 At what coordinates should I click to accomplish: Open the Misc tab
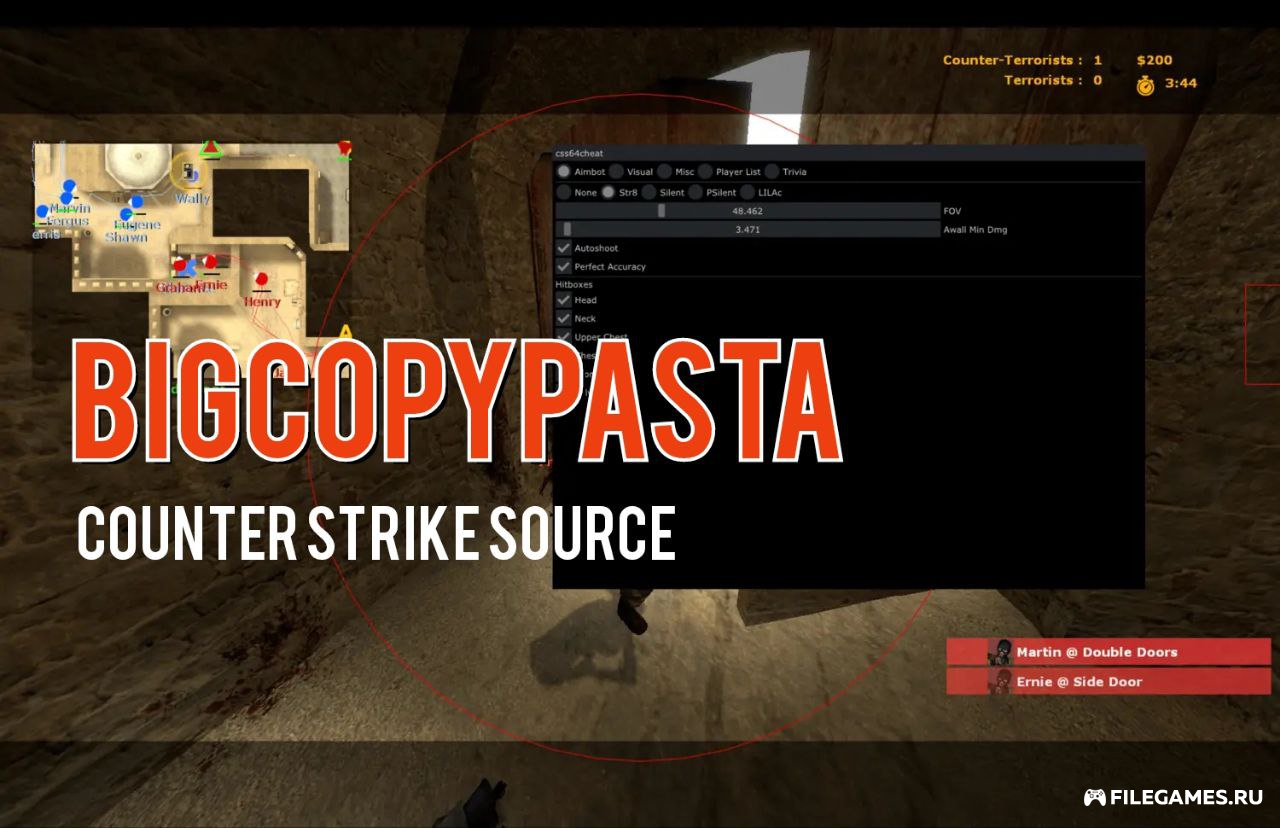click(665, 172)
